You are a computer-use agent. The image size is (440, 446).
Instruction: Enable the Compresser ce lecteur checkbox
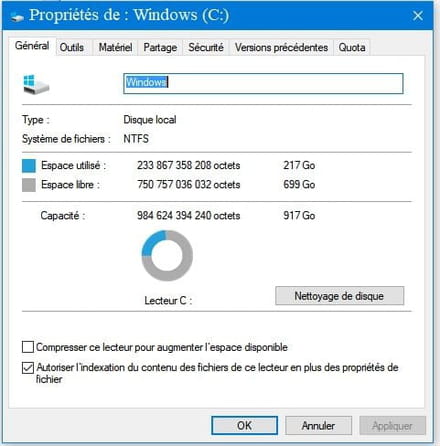point(28,347)
